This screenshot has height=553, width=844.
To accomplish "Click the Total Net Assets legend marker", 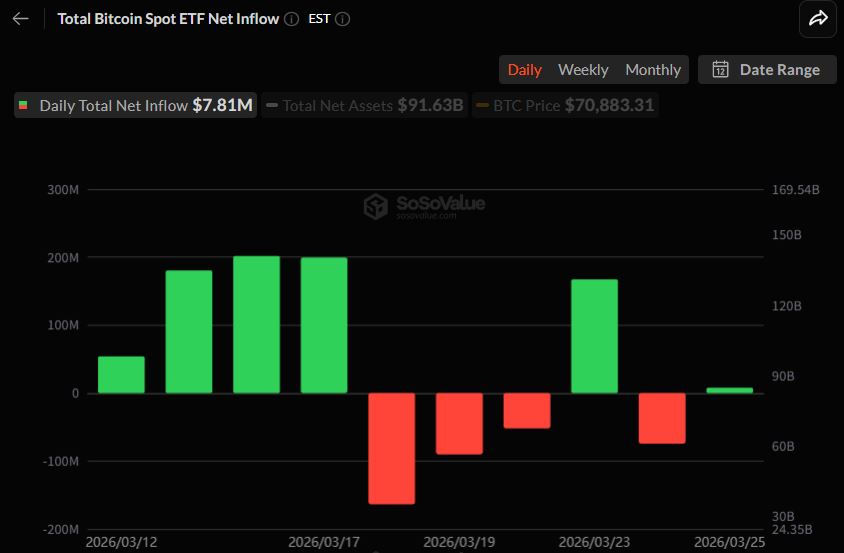I will coord(271,105).
